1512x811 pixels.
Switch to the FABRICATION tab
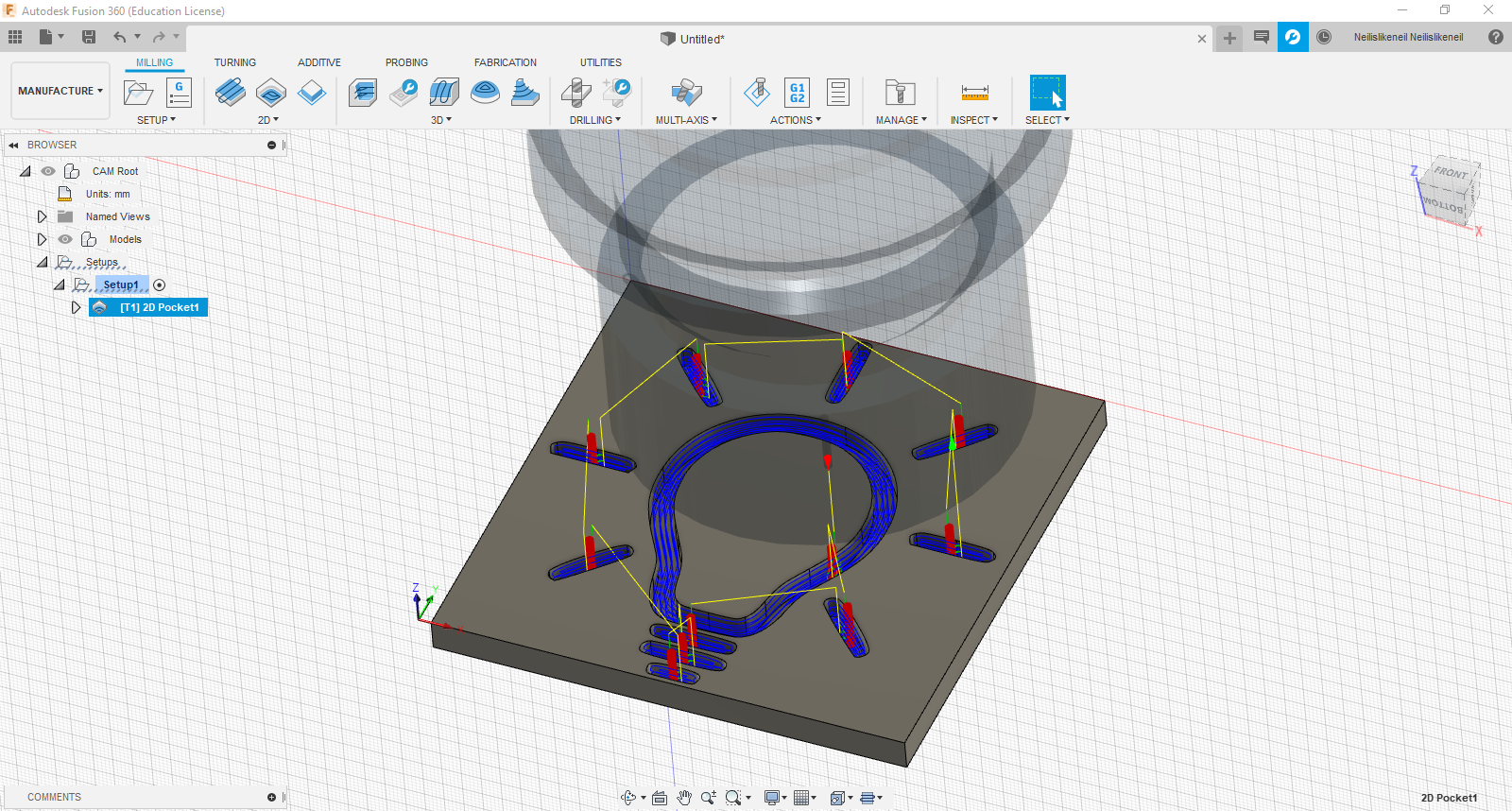(x=506, y=62)
